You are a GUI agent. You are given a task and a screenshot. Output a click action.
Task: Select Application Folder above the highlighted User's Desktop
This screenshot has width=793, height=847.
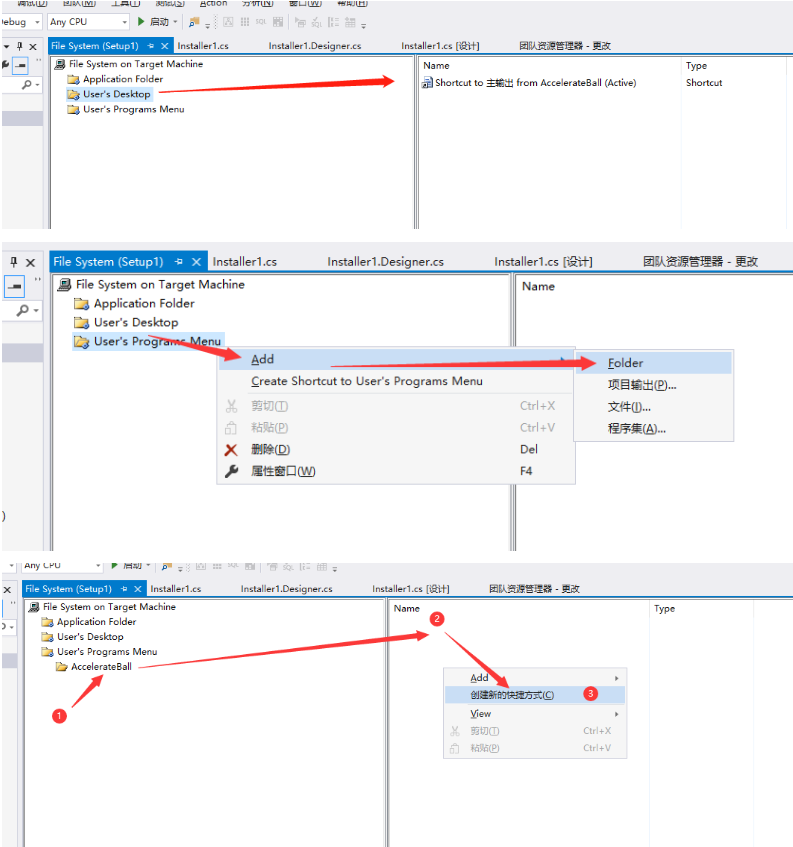click(123, 79)
